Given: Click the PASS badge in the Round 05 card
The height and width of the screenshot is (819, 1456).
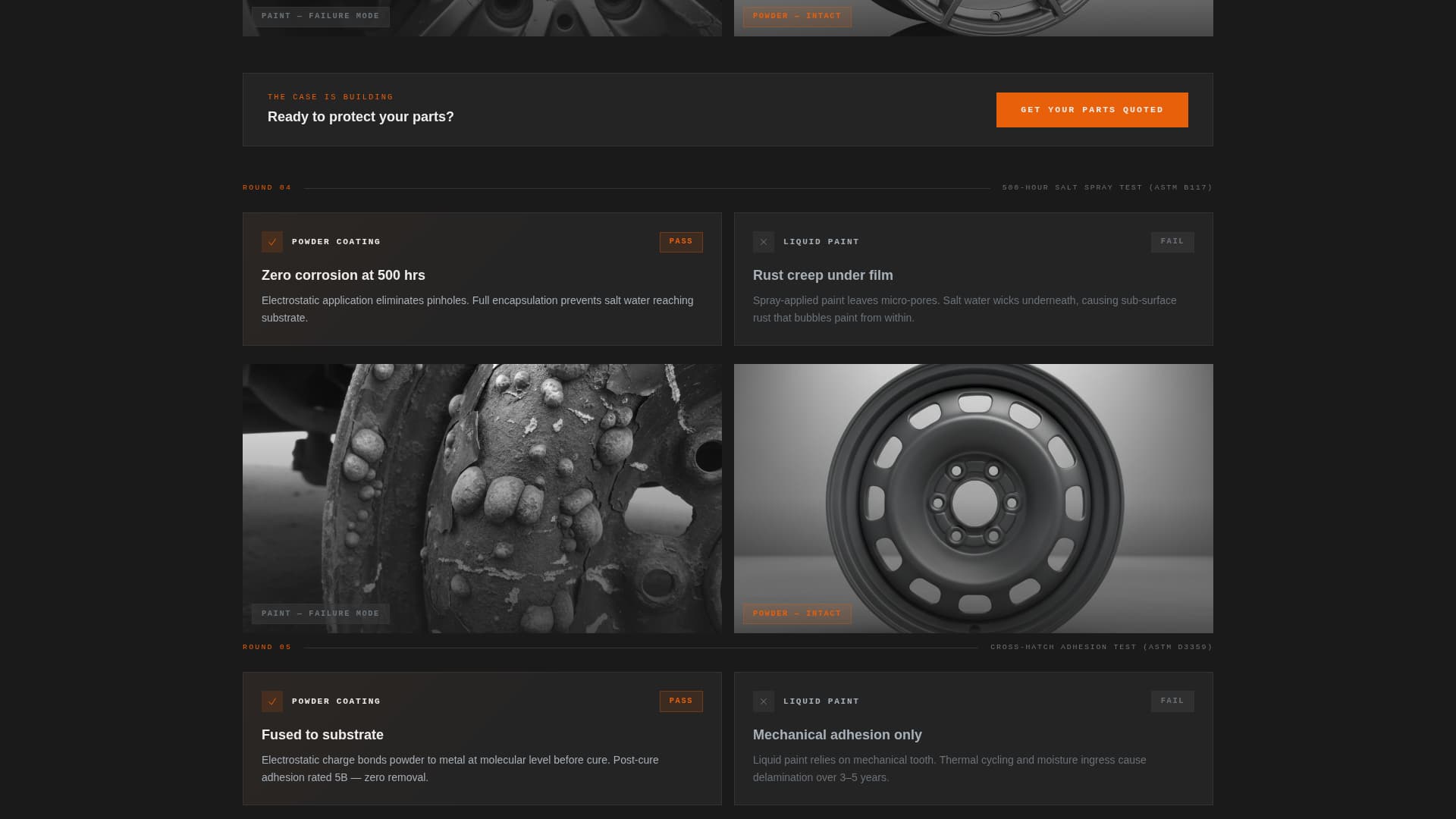Looking at the screenshot, I should (x=680, y=701).
